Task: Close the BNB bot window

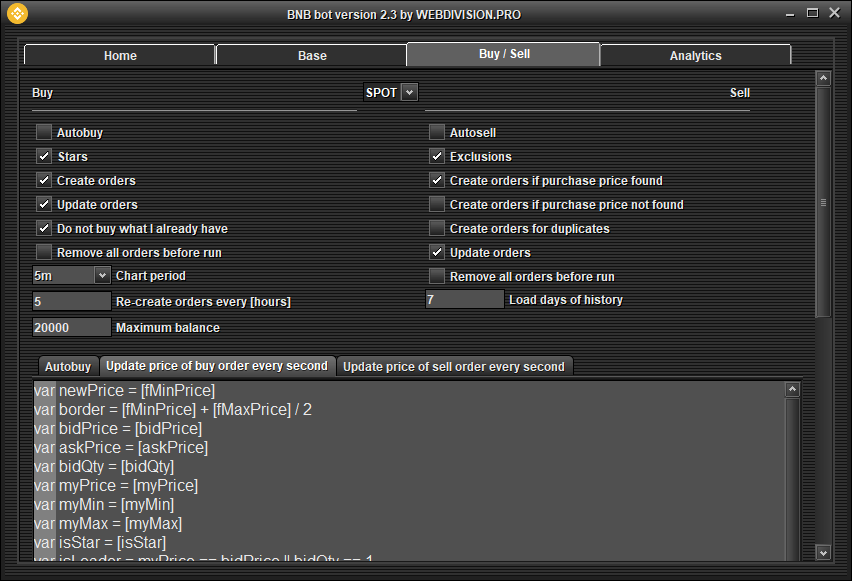Action: point(834,13)
